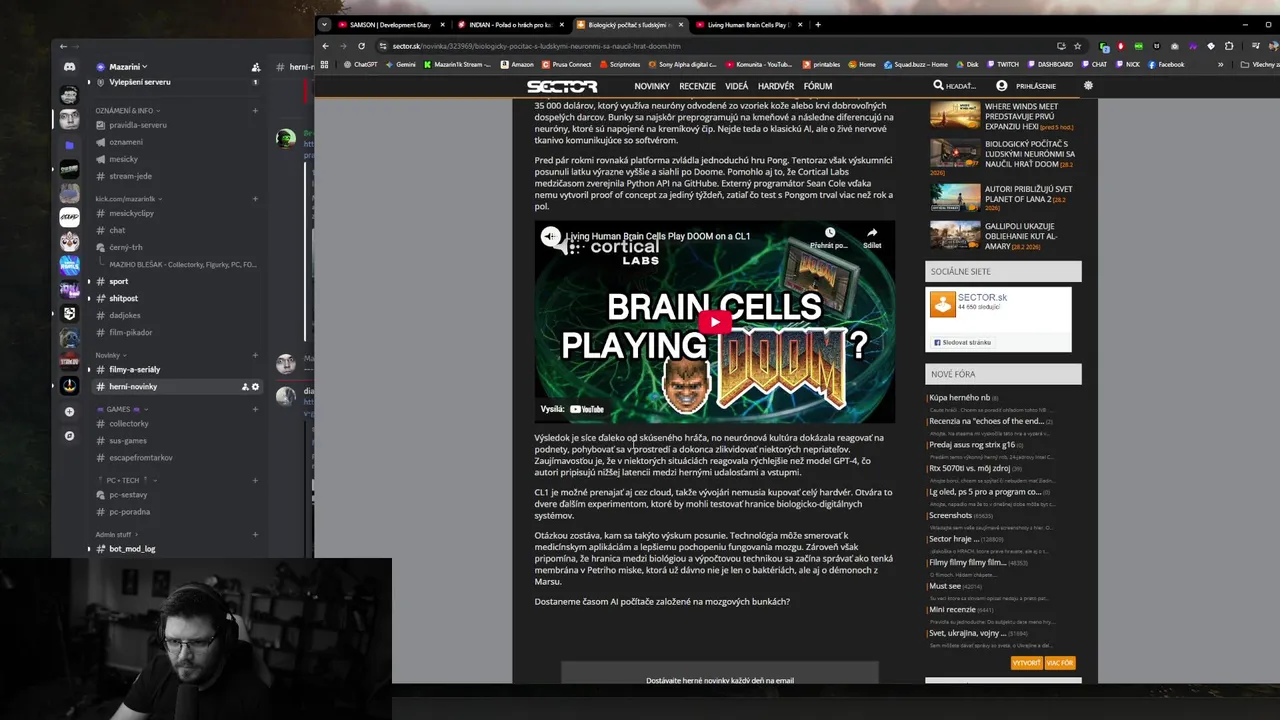Close the INDIAN tab
Viewport: 1280px width, 720px height.
[x=562, y=25]
